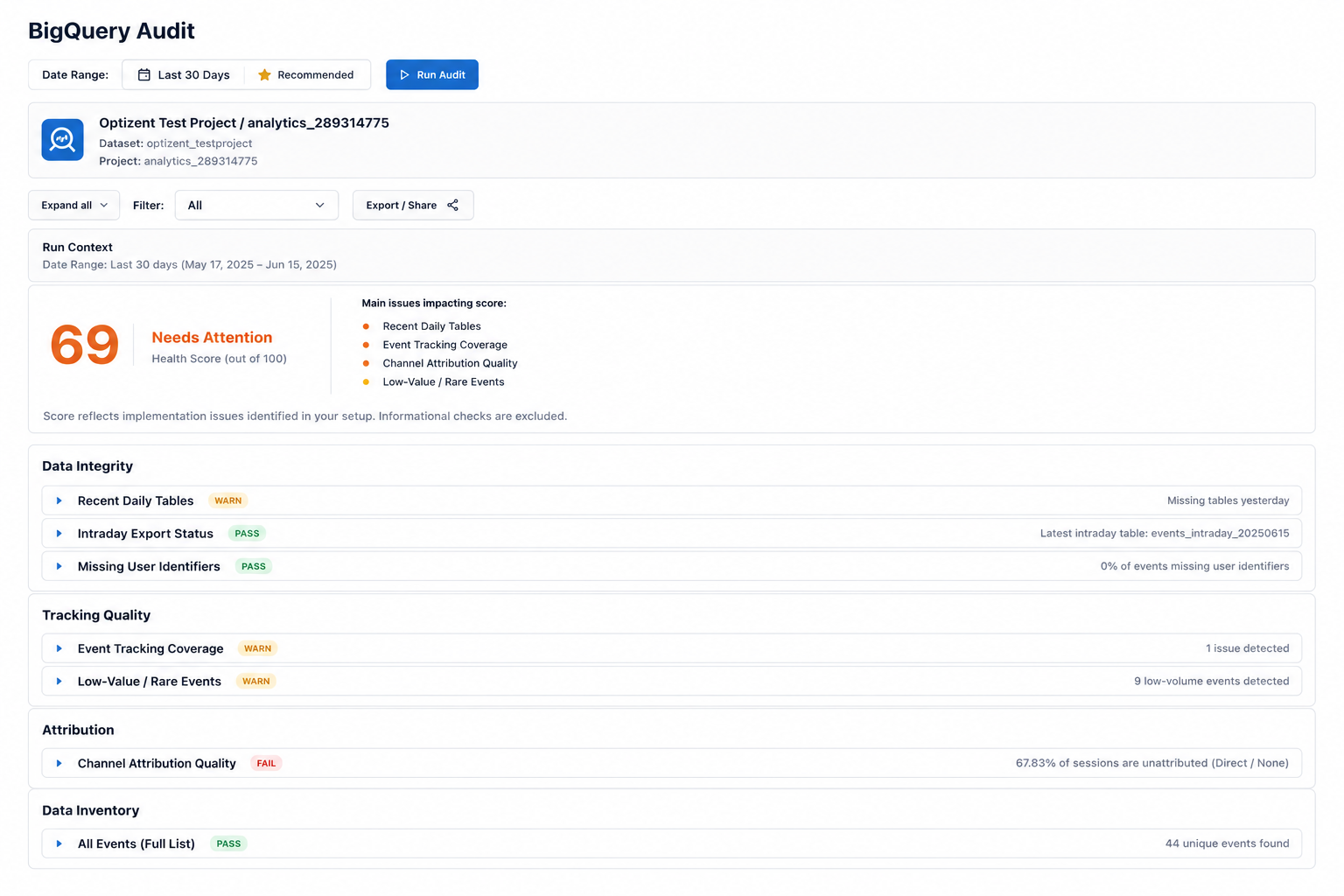1344x896 pixels.
Task: Click '9 low-volume events detected' text
Action: pyautogui.click(x=1211, y=681)
